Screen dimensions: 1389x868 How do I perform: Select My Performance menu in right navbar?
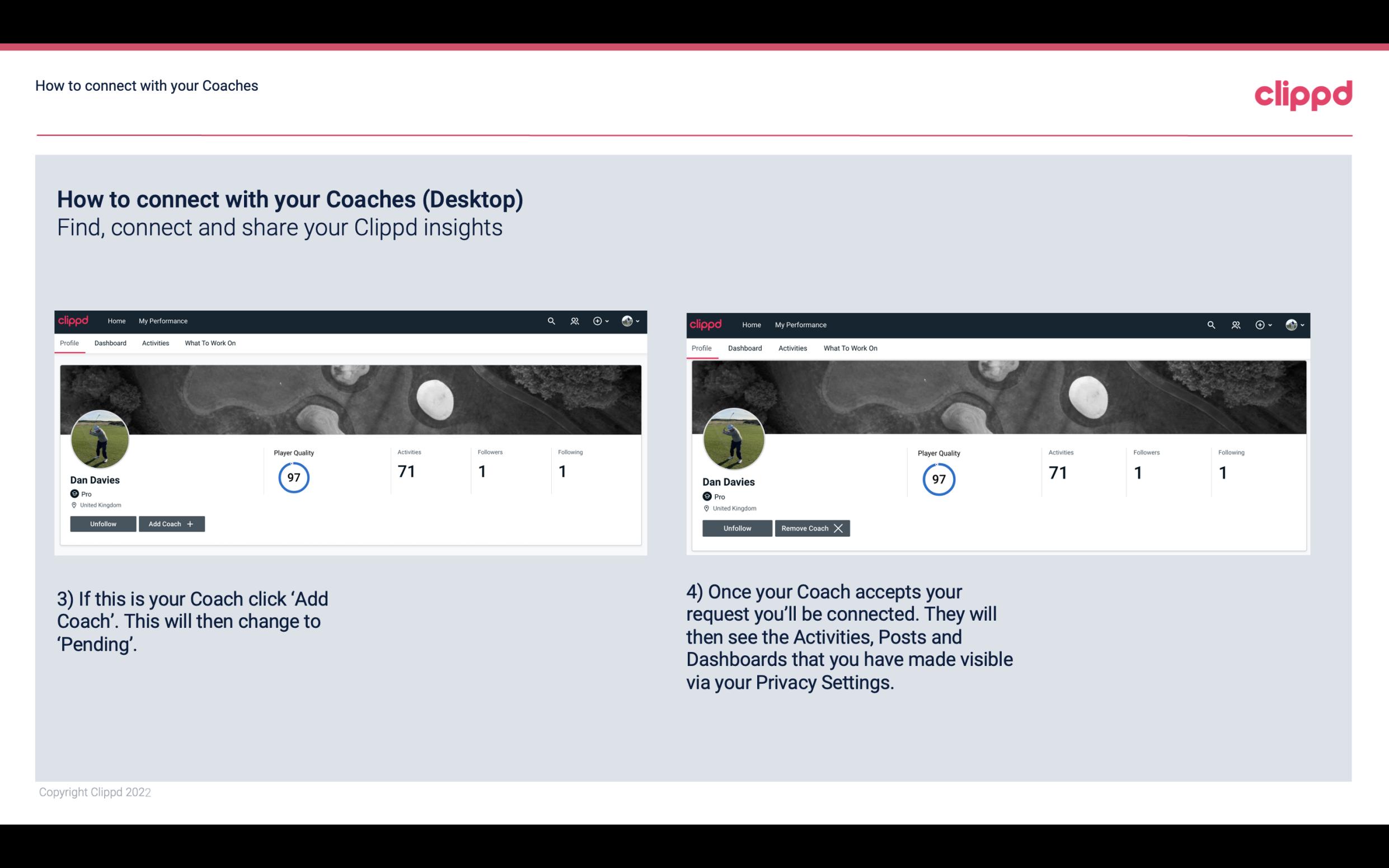(801, 324)
